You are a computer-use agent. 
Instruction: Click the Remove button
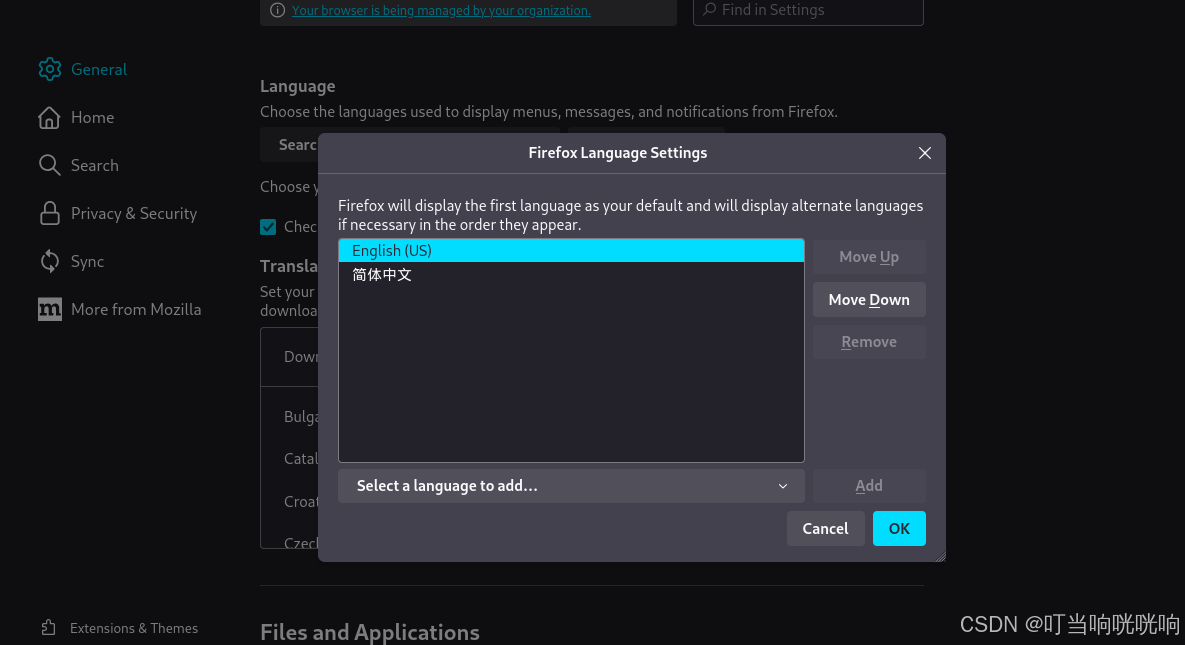(869, 342)
